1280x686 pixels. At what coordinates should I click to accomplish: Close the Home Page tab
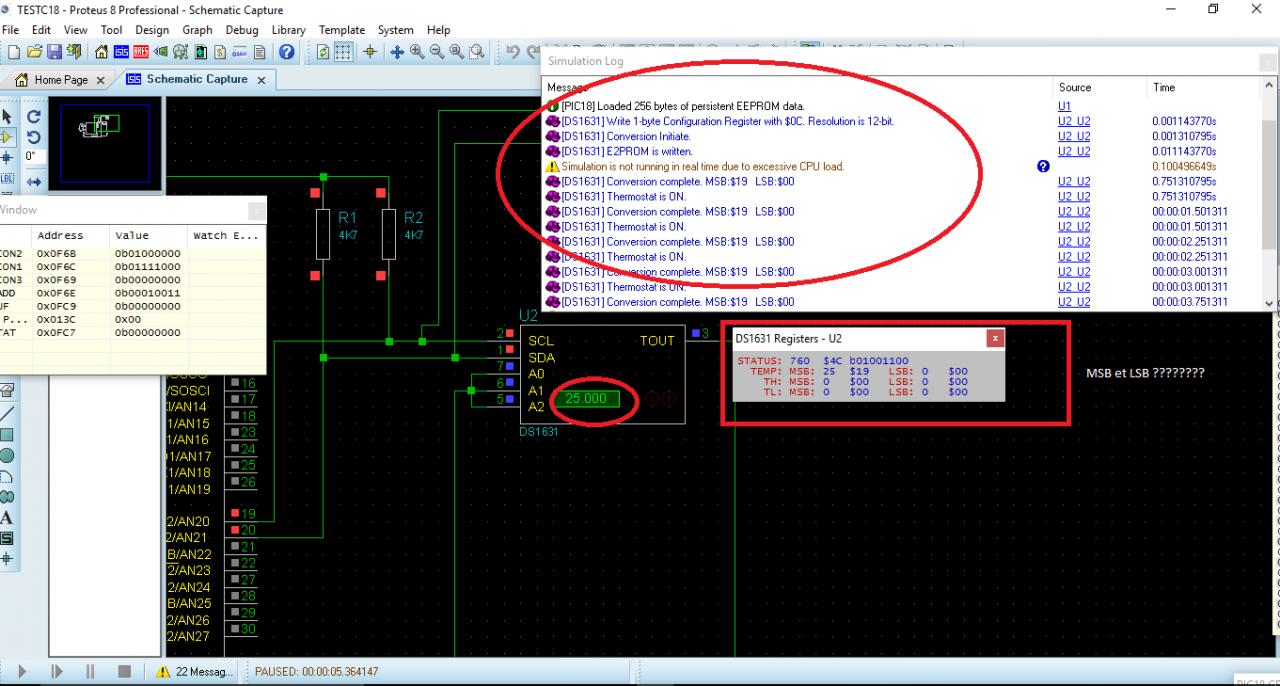[x=101, y=81]
